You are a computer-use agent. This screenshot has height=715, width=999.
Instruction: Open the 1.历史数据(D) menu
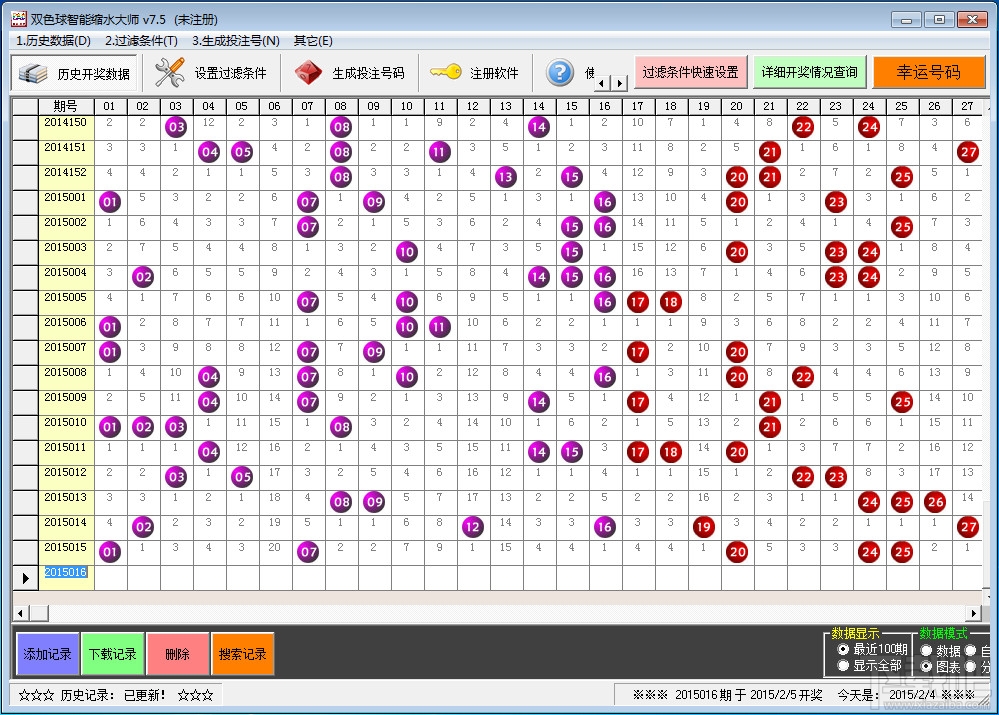[x=54, y=41]
